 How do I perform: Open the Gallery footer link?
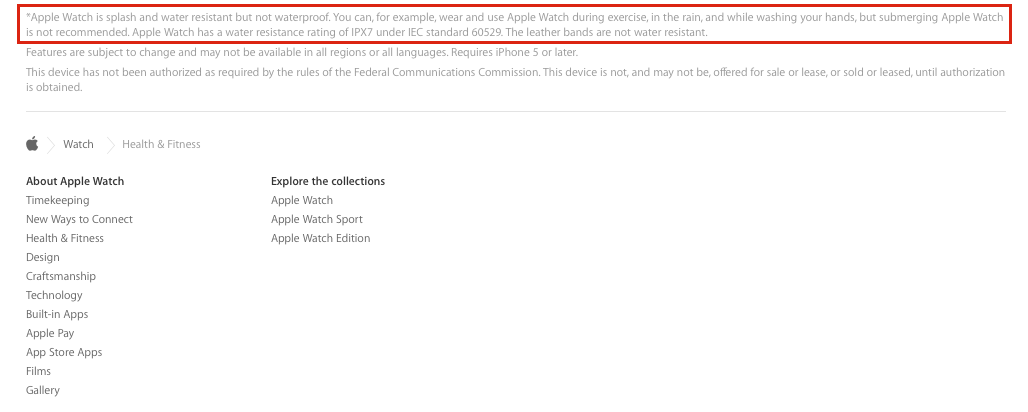coord(43,390)
